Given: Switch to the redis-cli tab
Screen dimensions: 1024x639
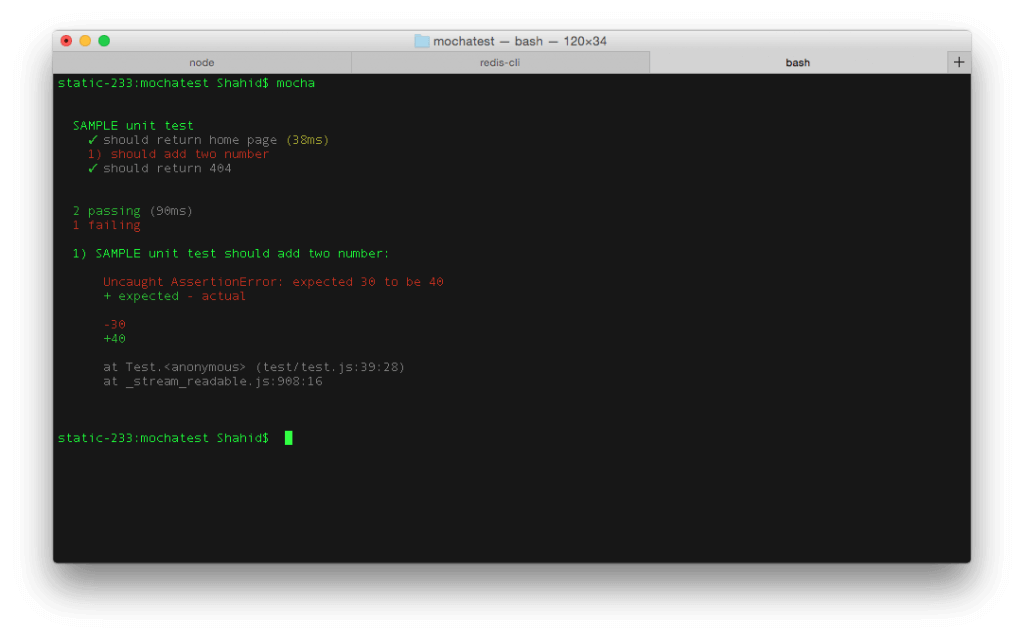Looking at the screenshot, I should point(500,61).
